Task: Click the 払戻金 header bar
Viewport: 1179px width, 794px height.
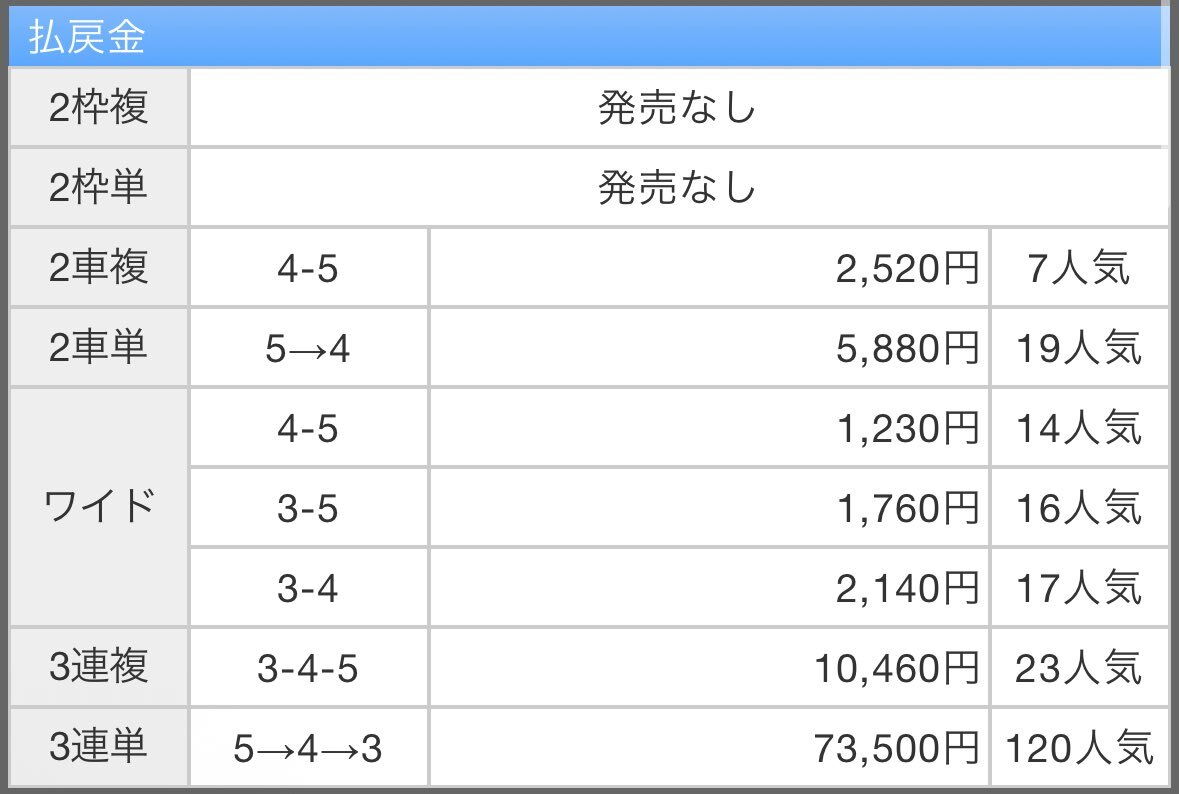Action: point(589,36)
